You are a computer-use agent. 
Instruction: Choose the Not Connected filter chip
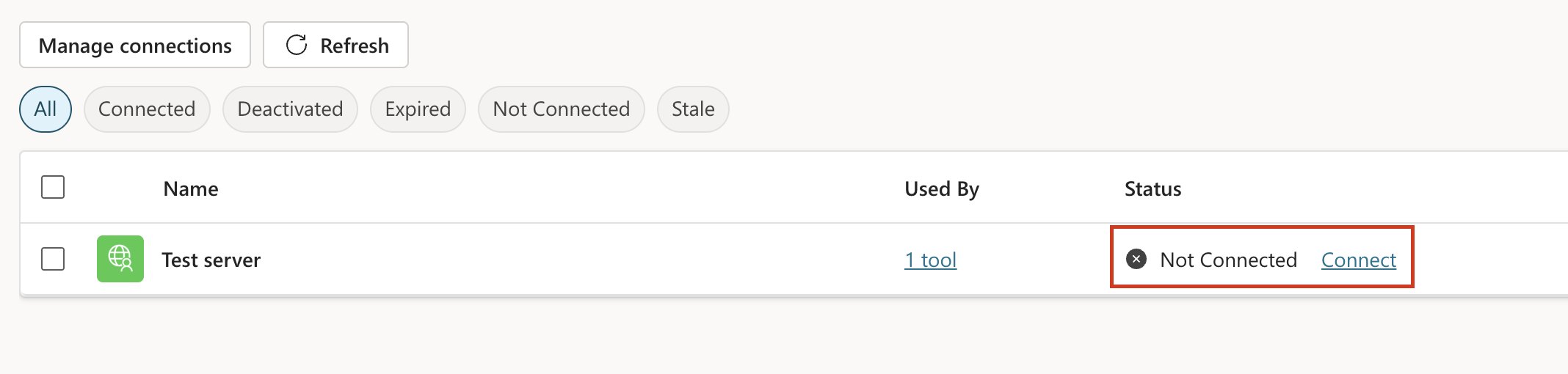pos(562,109)
